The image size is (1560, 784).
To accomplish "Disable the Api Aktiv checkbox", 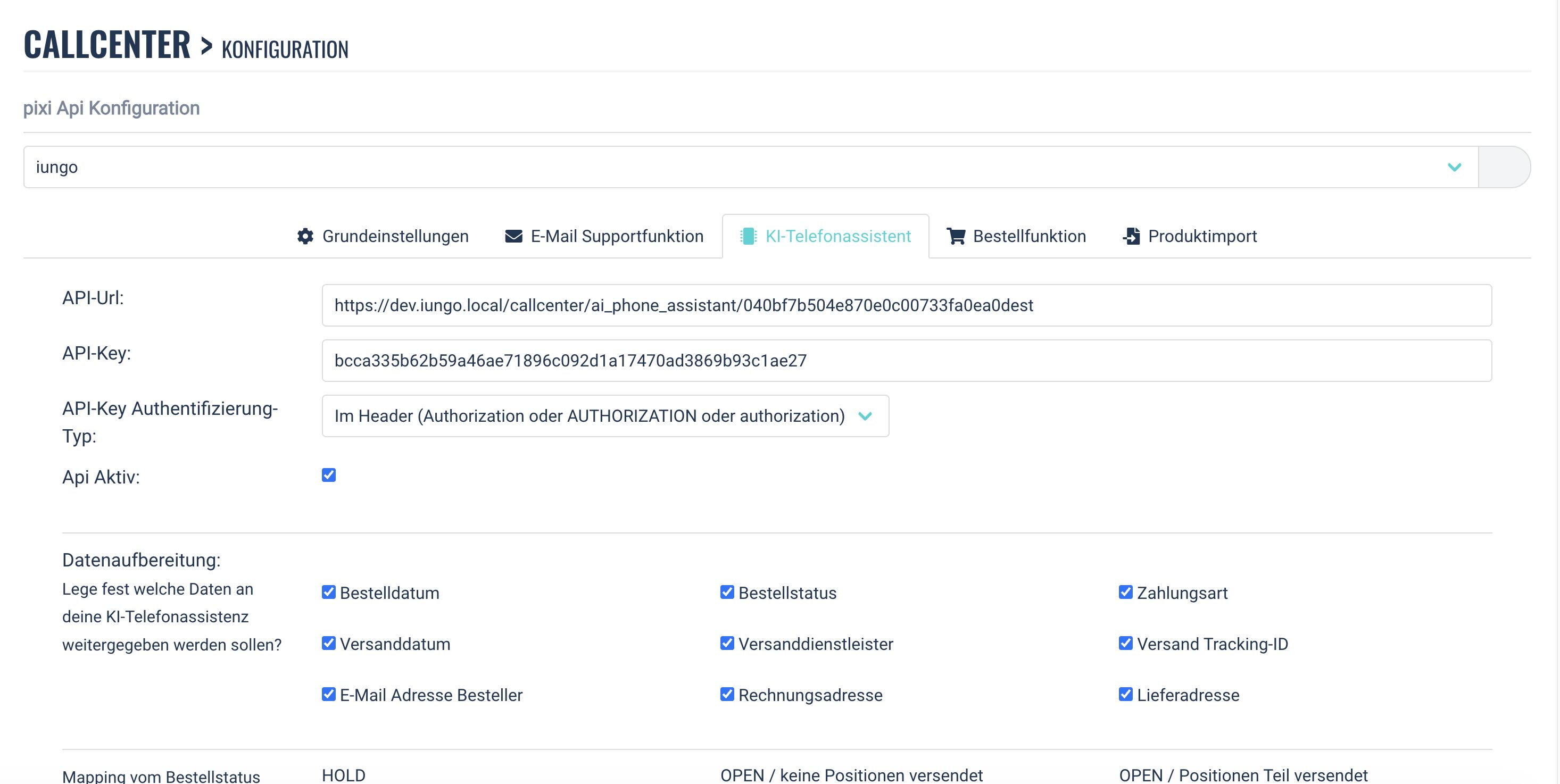I will tap(329, 476).
